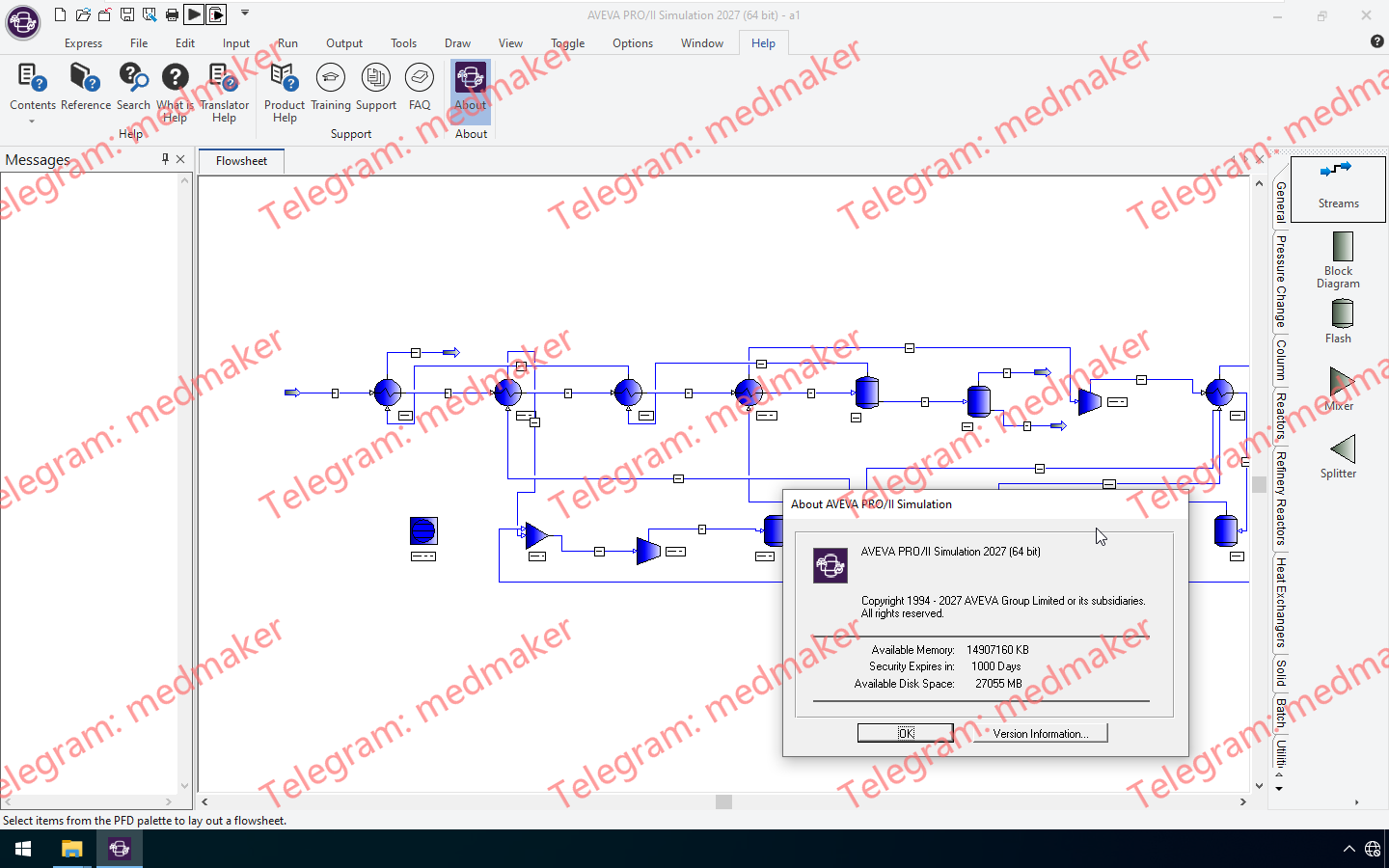Close the Messages panel
Viewport: 1389px width, 868px height.
coord(180,159)
